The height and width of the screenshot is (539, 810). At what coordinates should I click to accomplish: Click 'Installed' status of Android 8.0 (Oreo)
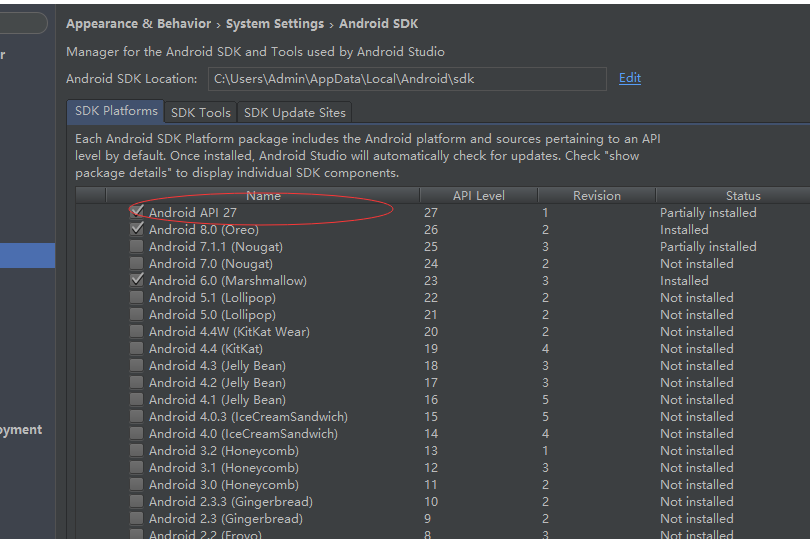coord(684,229)
